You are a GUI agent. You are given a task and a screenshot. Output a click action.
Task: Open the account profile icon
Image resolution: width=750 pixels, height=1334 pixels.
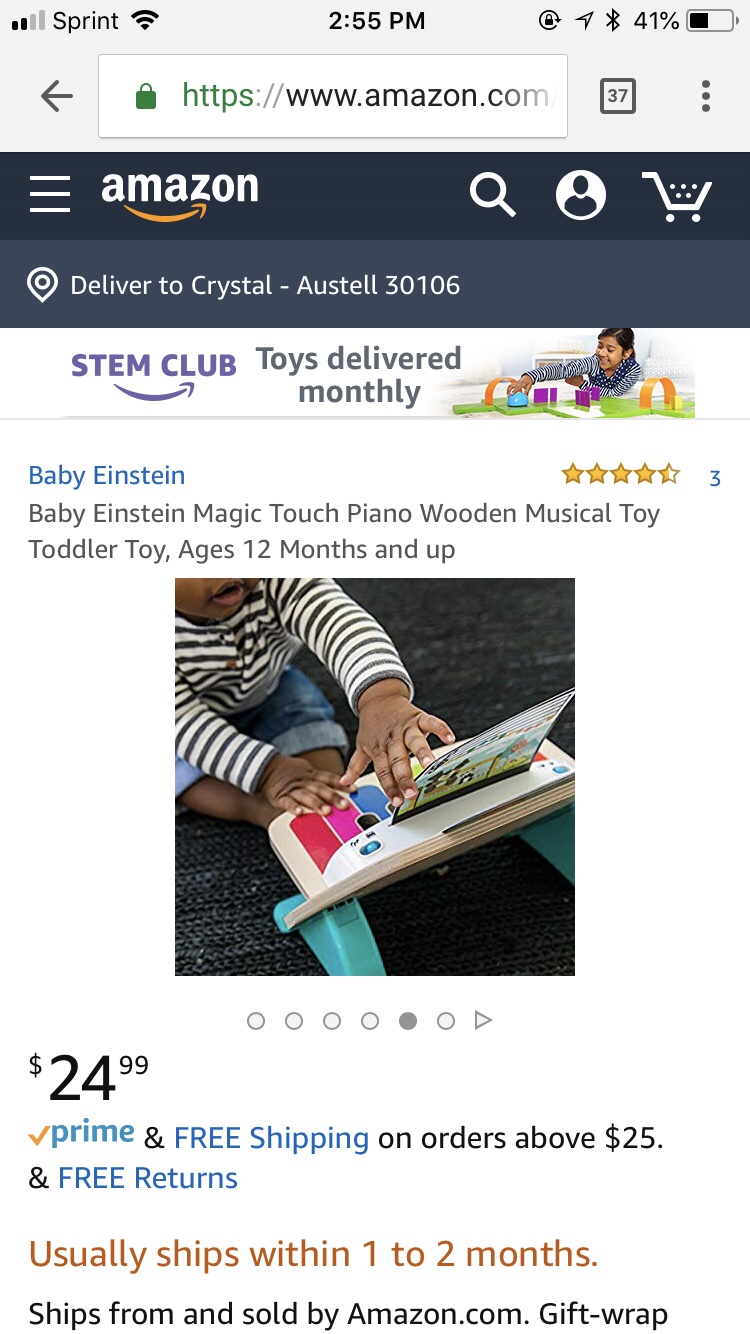(581, 194)
